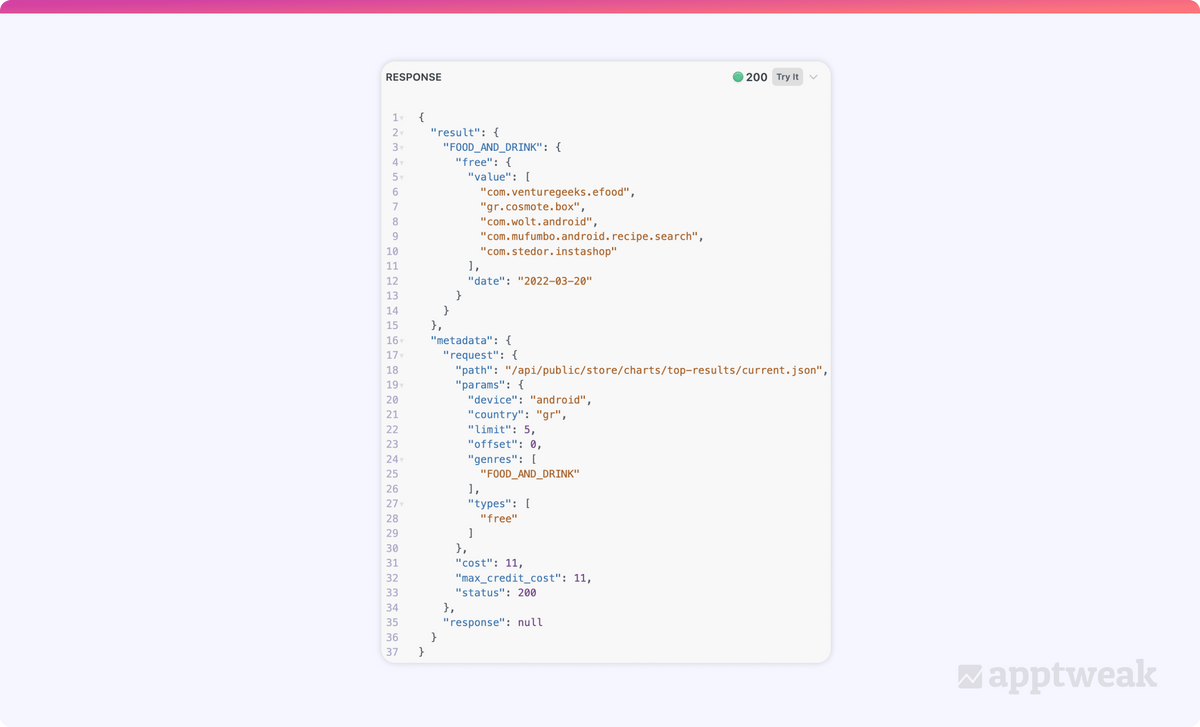Image resolution: width=1200 pixels, height=727 pixels.
Task: Click "FOOD_AND_DRINK" value on line 25
Action: point(530,474)
